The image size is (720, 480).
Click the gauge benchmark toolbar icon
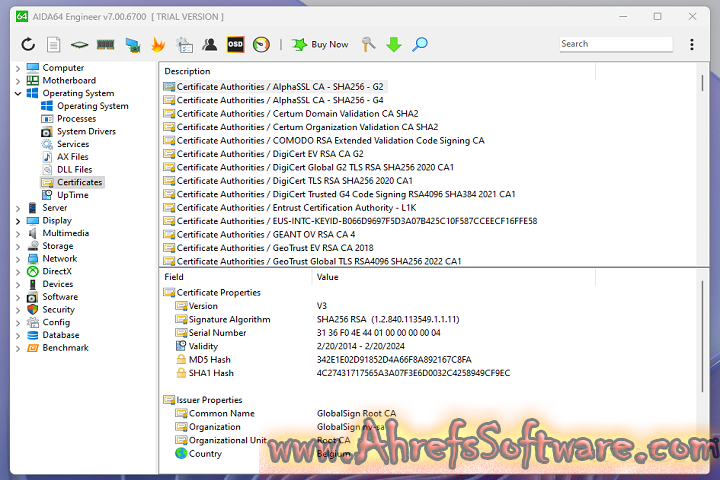tap(262, 44)
